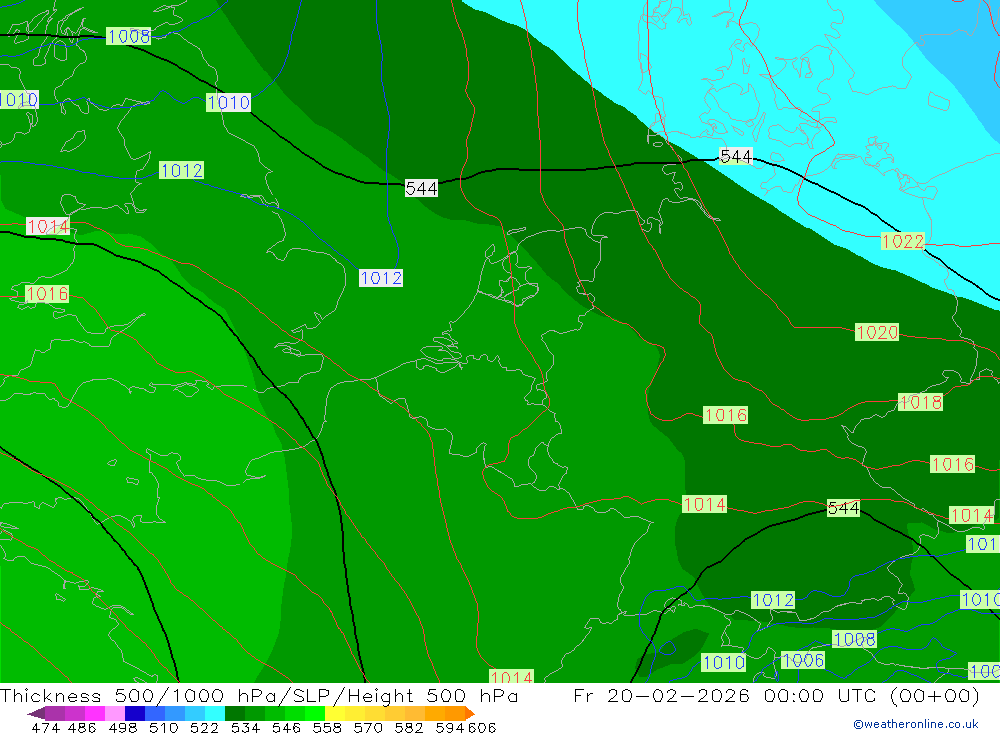
Task: Click the 474 legend value
Action: 45,728
